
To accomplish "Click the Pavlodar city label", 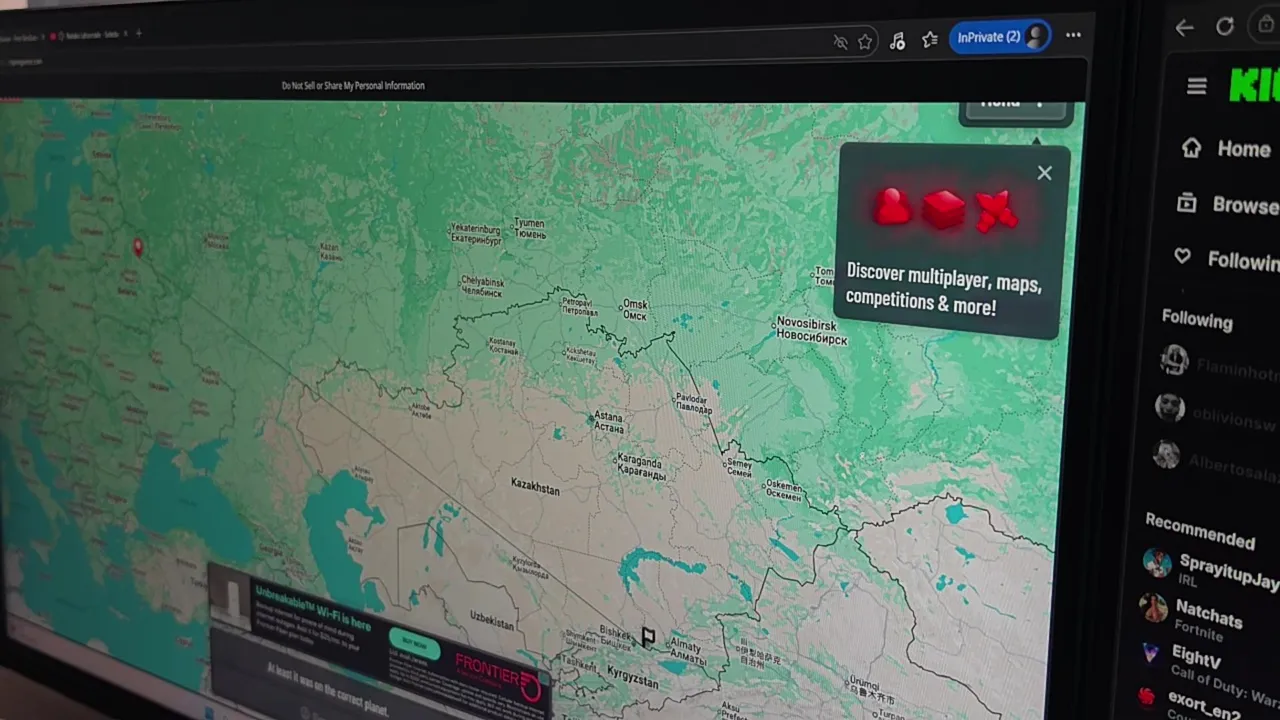I will [x=694, y=403].
